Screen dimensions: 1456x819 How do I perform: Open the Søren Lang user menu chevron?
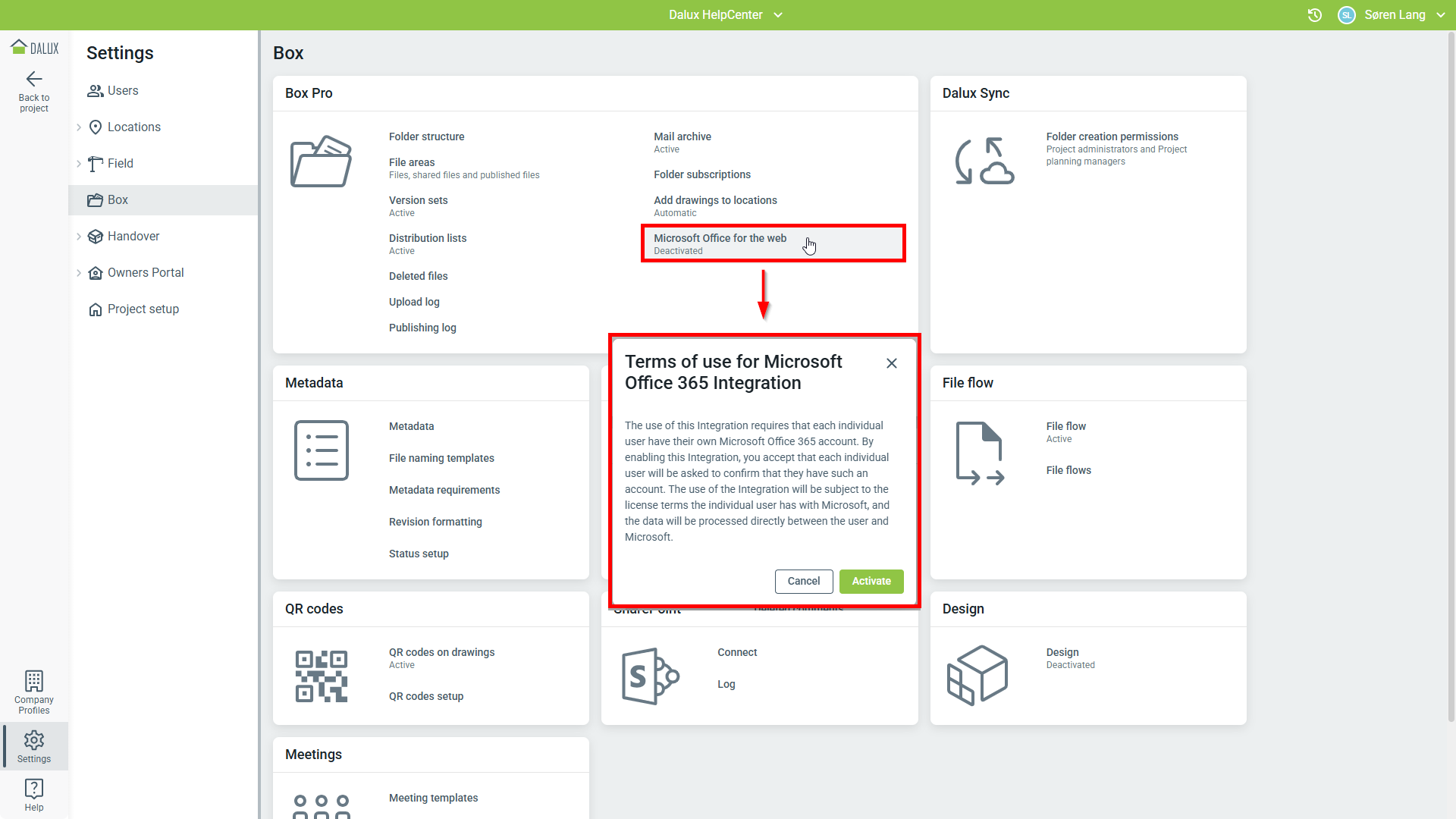(1441, 15)
